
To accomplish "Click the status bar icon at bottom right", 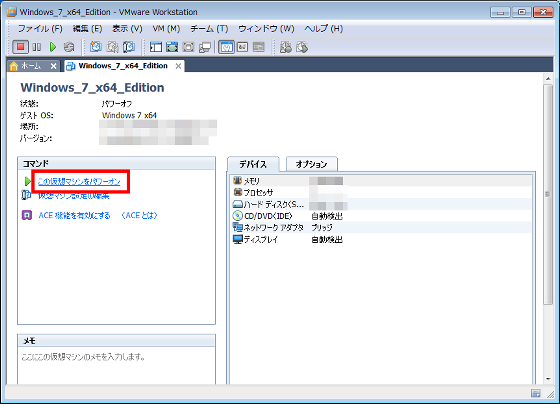I will click(536, 393).
